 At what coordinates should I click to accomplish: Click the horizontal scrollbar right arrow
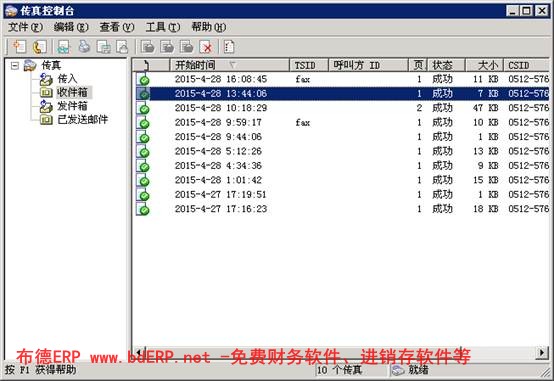click(x=542, y=352)
